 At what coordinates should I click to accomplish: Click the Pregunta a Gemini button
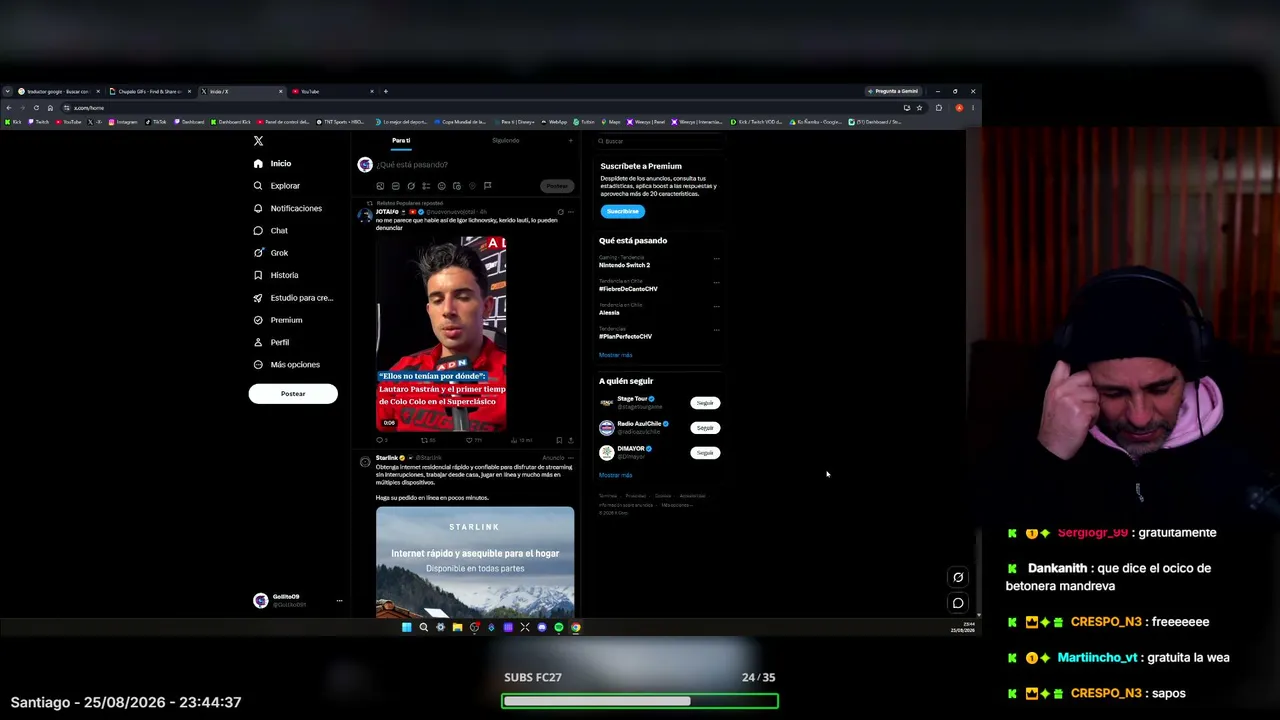click(892, 92)
